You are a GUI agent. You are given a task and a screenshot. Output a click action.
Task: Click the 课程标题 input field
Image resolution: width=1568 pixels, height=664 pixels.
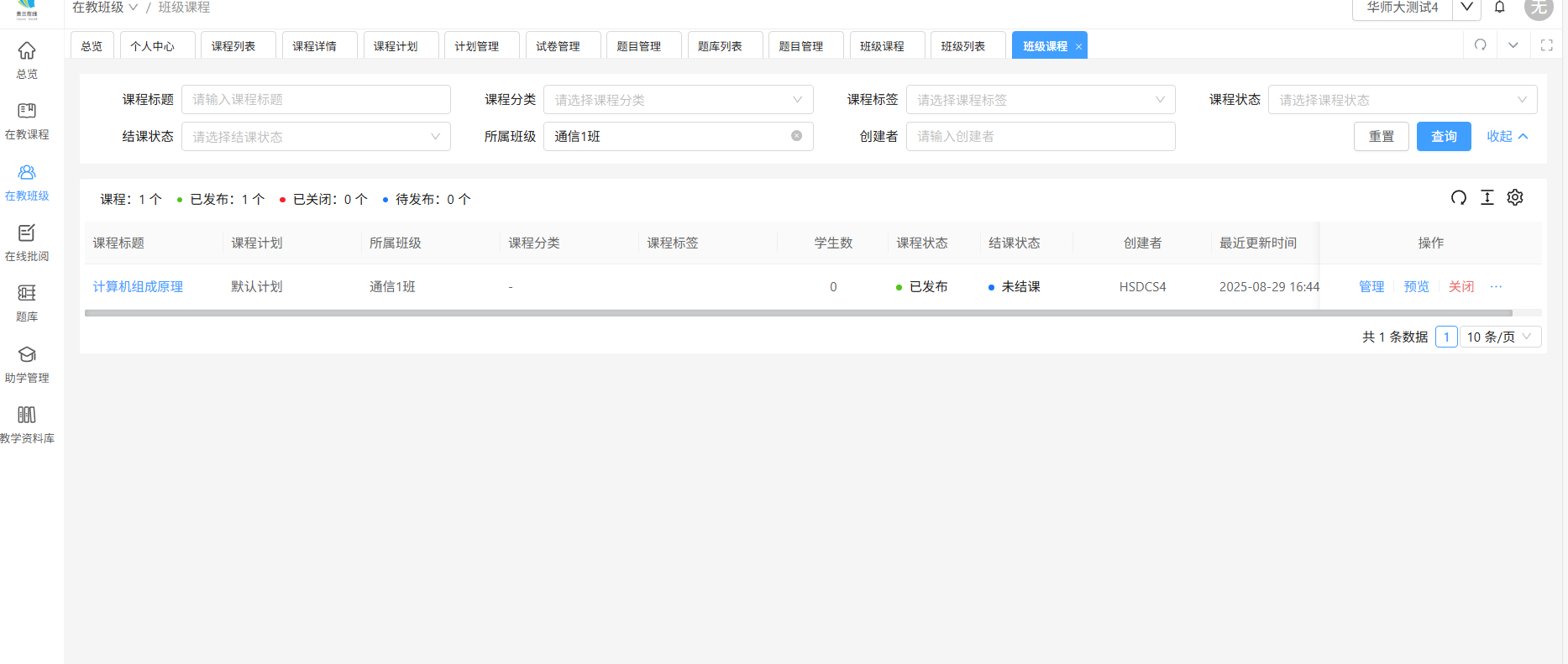point(316,100)
